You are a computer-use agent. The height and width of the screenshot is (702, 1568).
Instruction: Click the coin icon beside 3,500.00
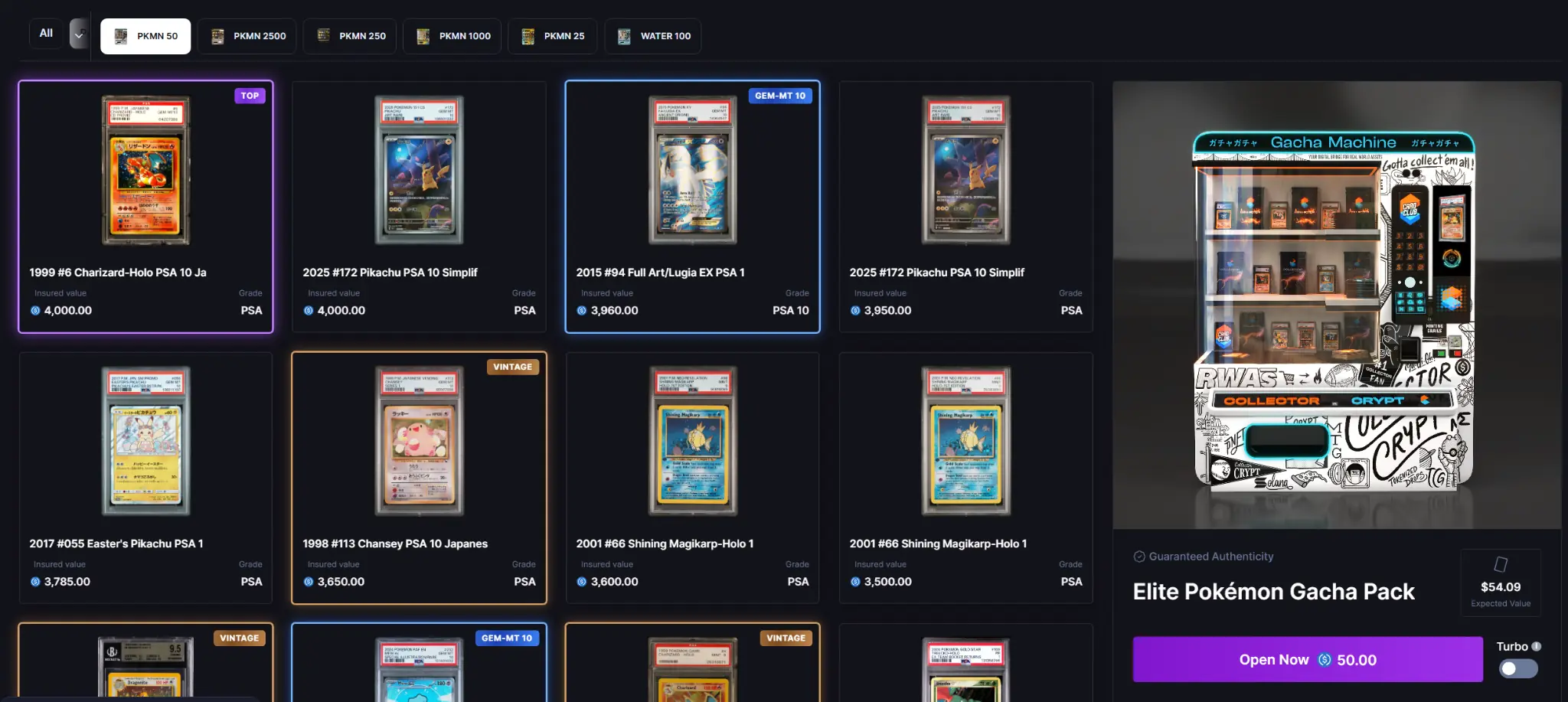point(855,582)
